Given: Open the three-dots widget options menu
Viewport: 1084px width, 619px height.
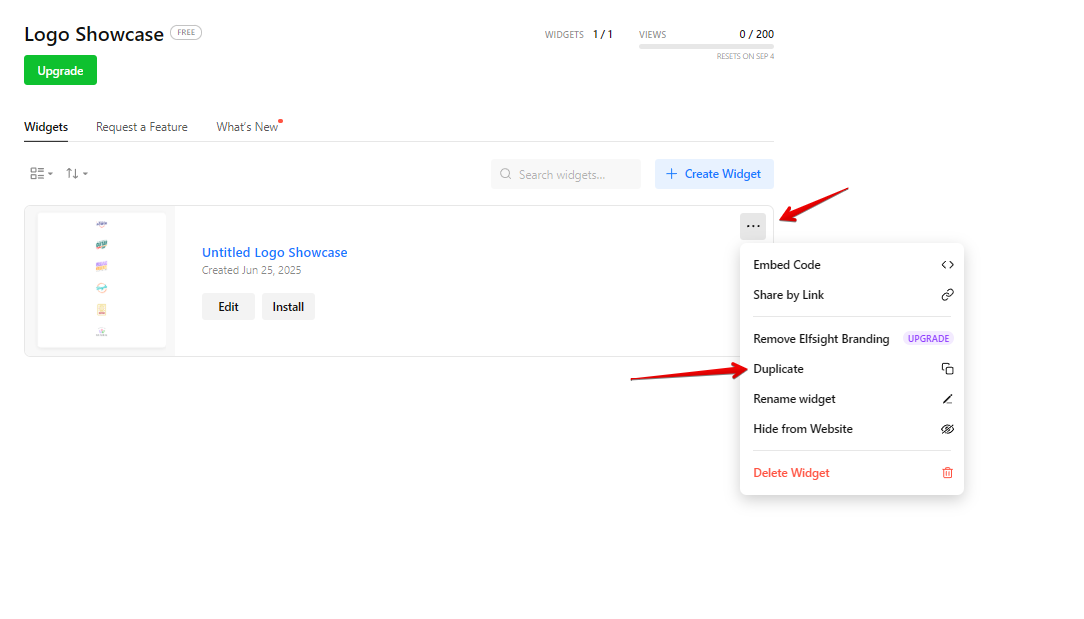Looking at the screenshot, I should coord(753,226).
